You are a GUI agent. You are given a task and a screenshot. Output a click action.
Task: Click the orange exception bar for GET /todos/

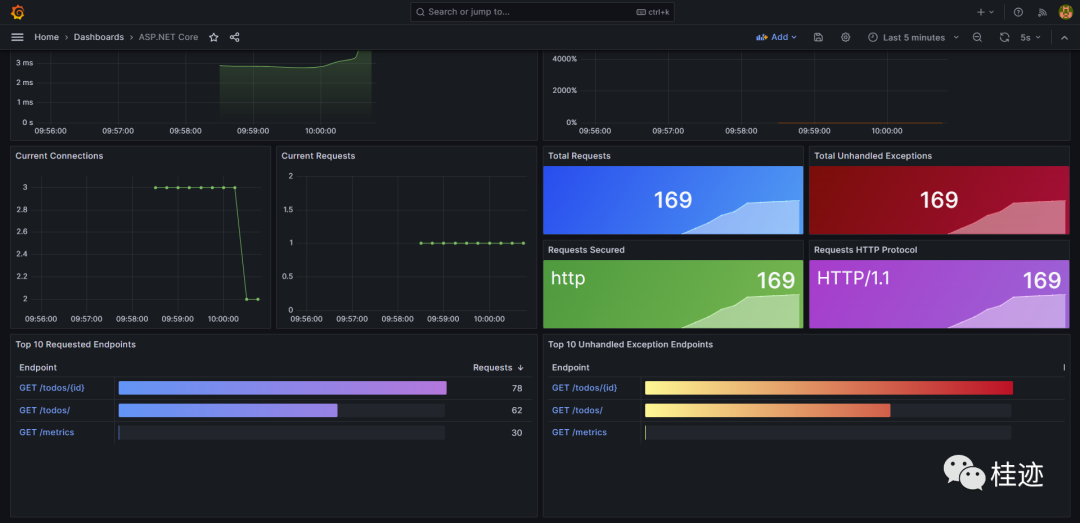click(x=767, y=410)
